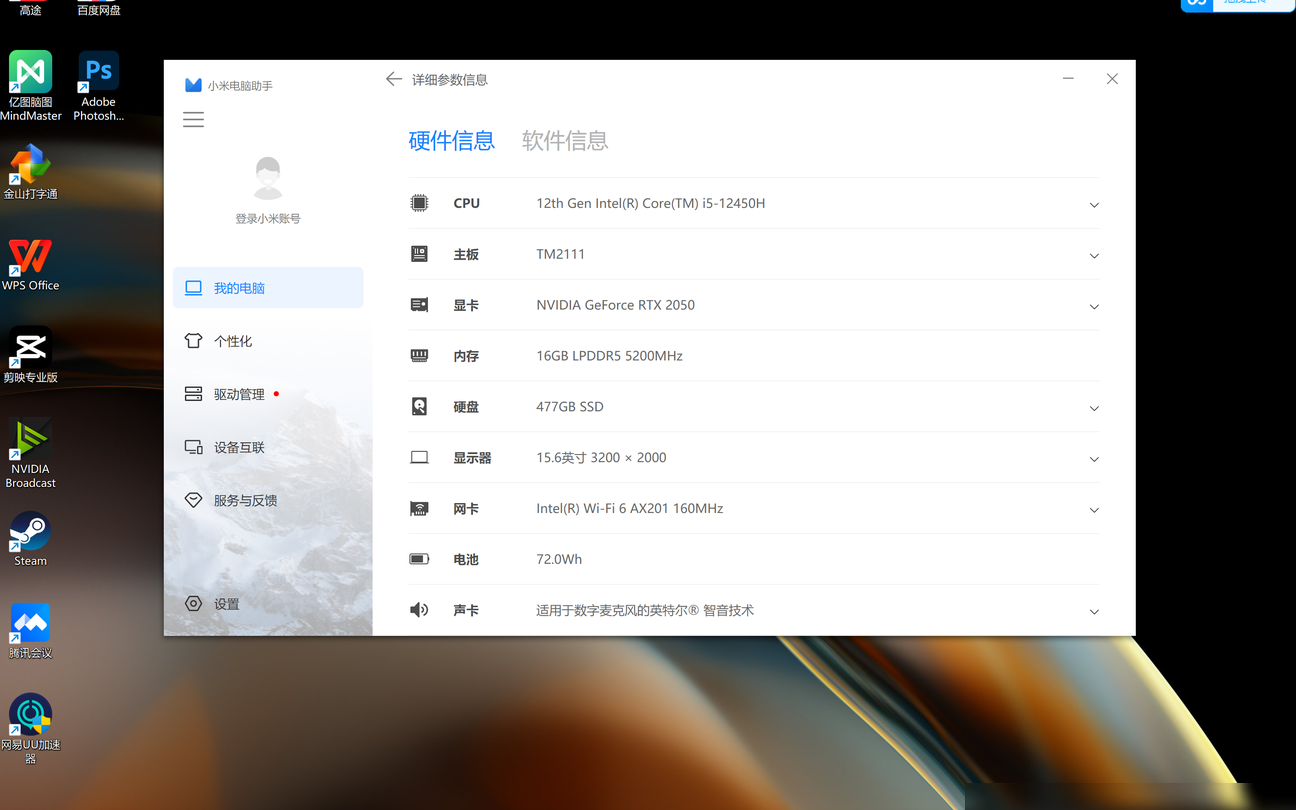Click the 驱动管理 driver icon
This screenshot has width=1296, height=810.
193,394
